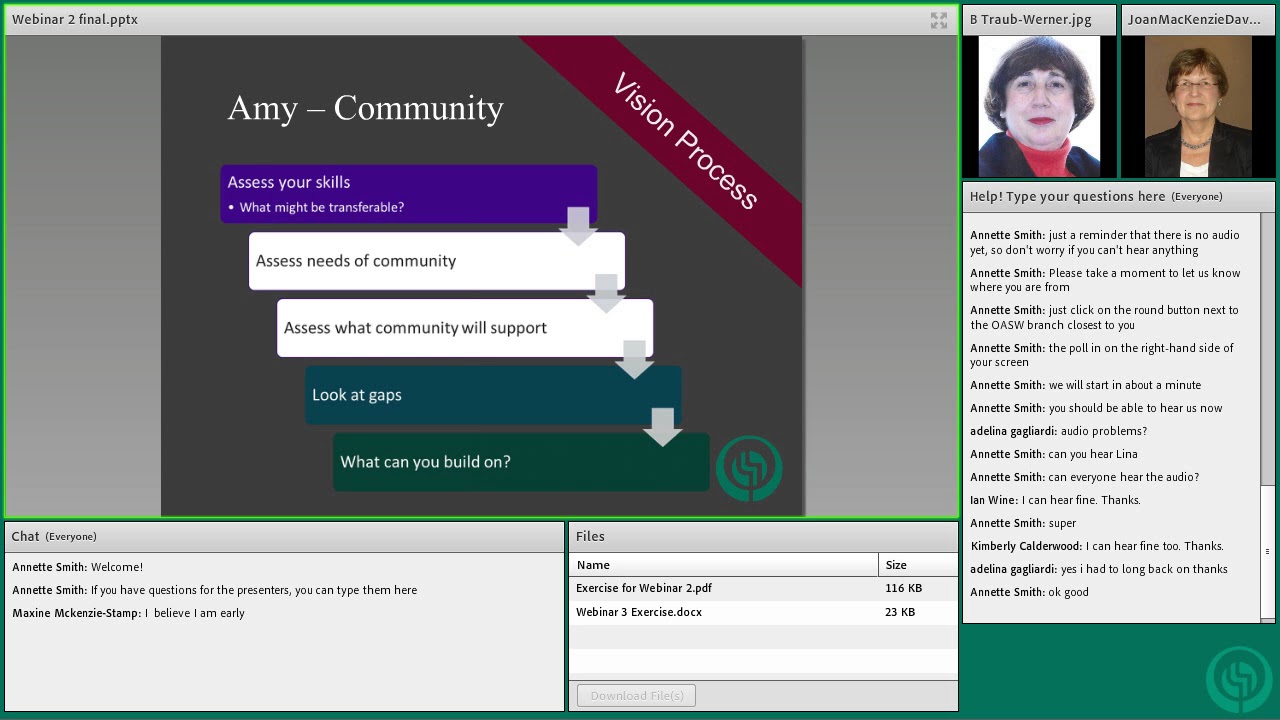Select the 'Assess needs of community' box

click(437, 261)
